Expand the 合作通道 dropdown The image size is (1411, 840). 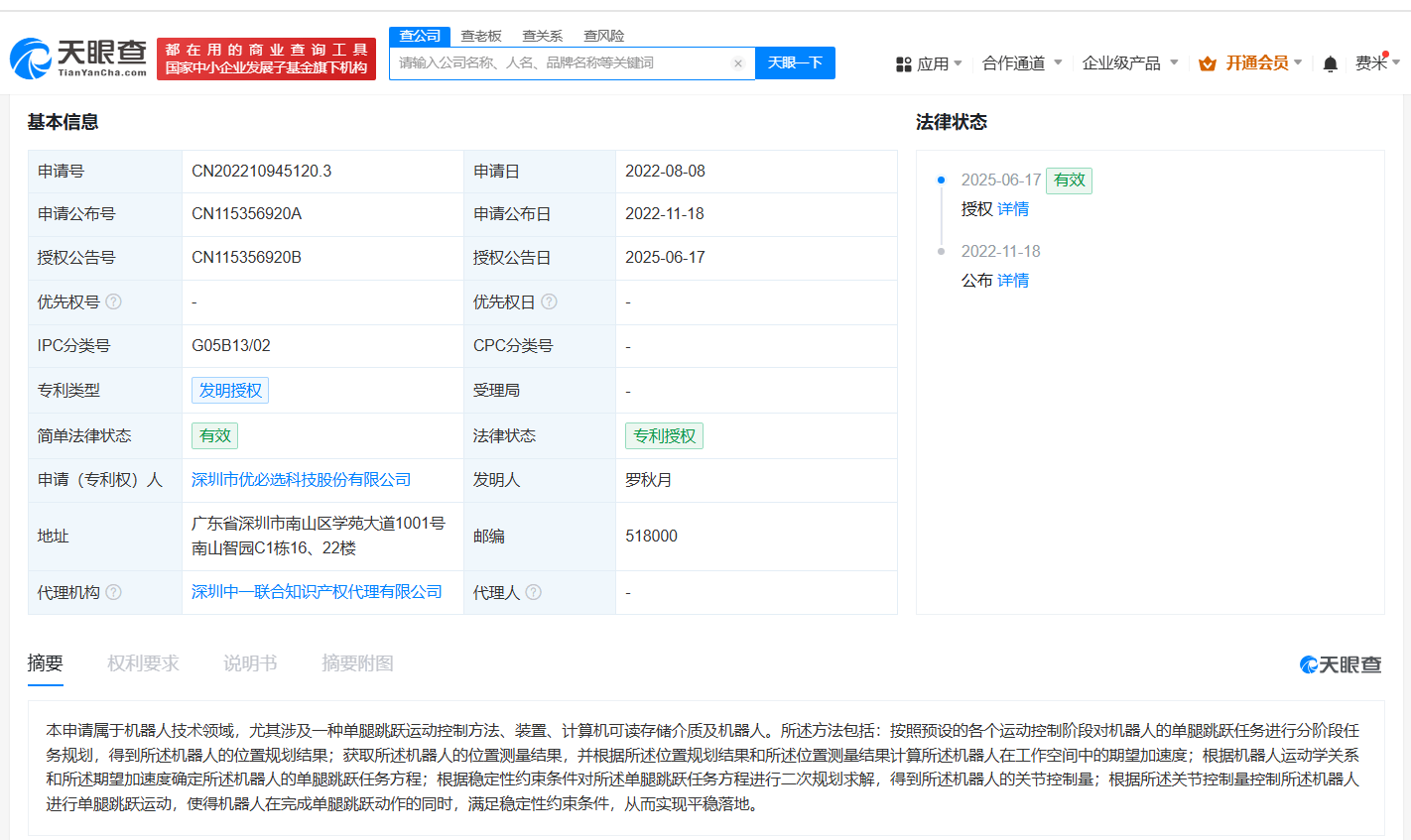click(1022, 63)
